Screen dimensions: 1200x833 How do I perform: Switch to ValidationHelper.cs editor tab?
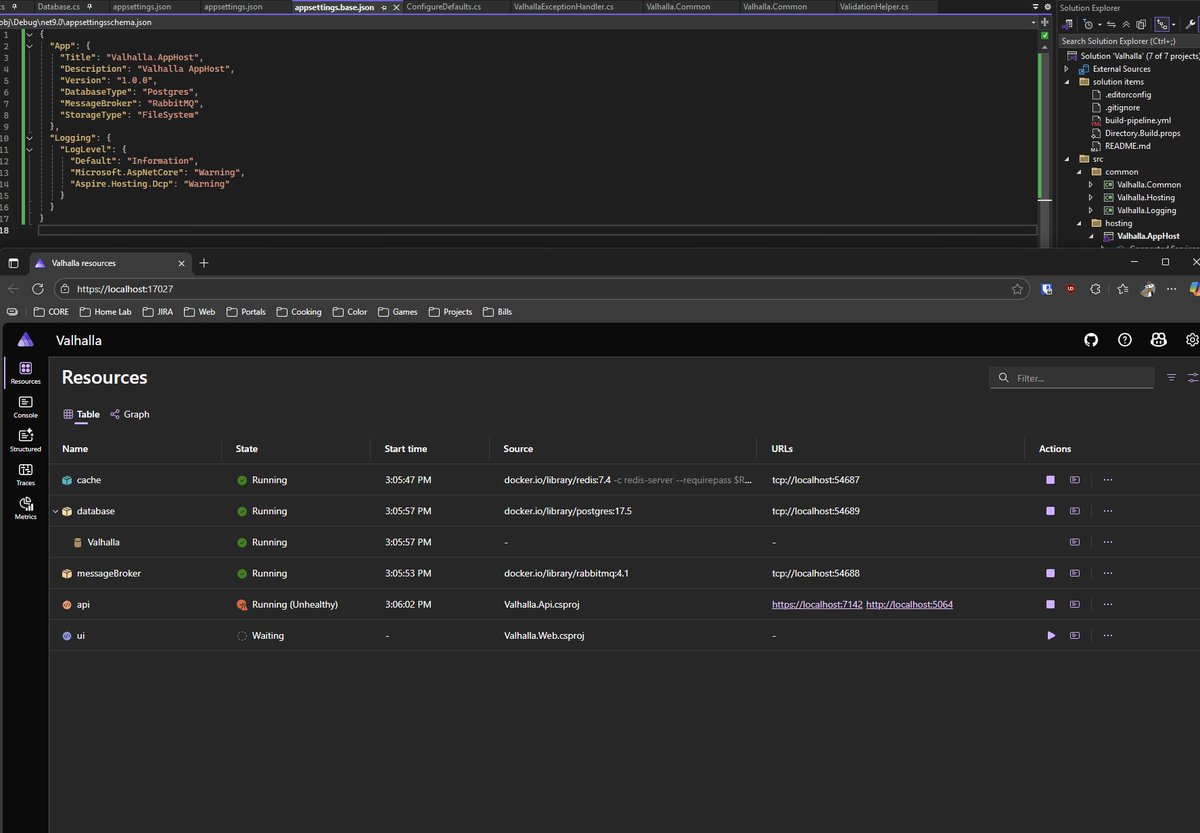(876, 7)
